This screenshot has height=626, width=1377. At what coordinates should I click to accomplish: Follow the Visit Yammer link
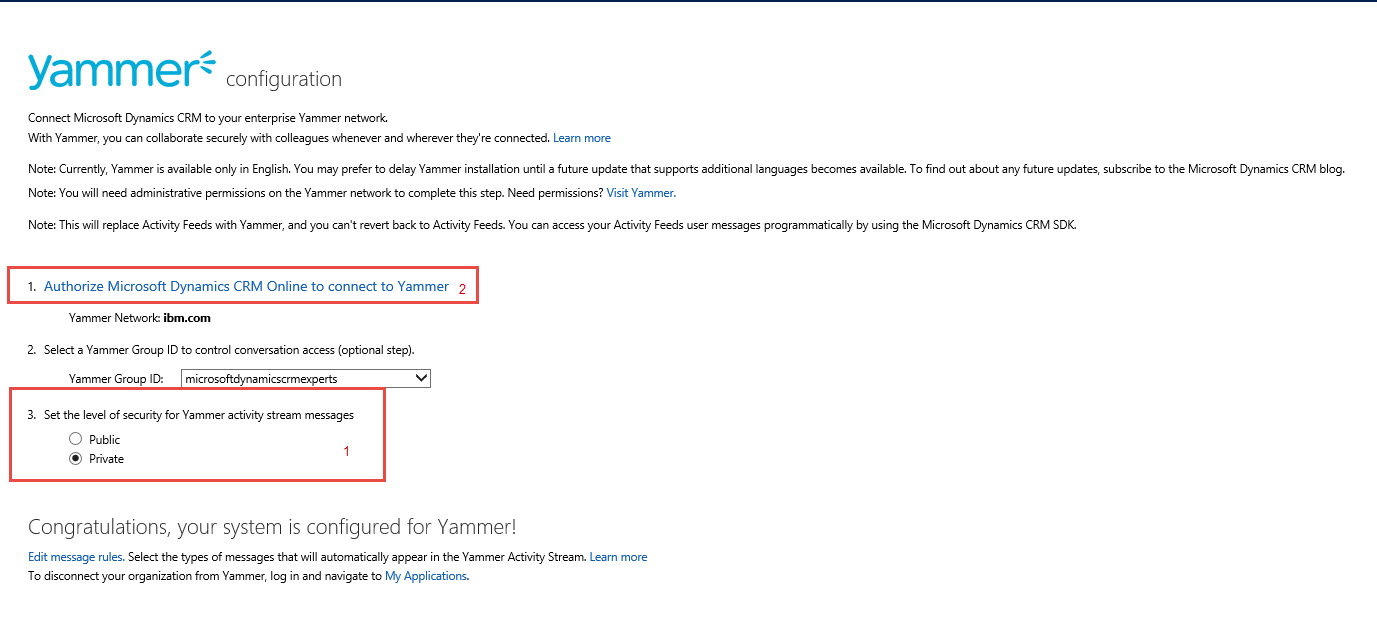pos(640,192)
